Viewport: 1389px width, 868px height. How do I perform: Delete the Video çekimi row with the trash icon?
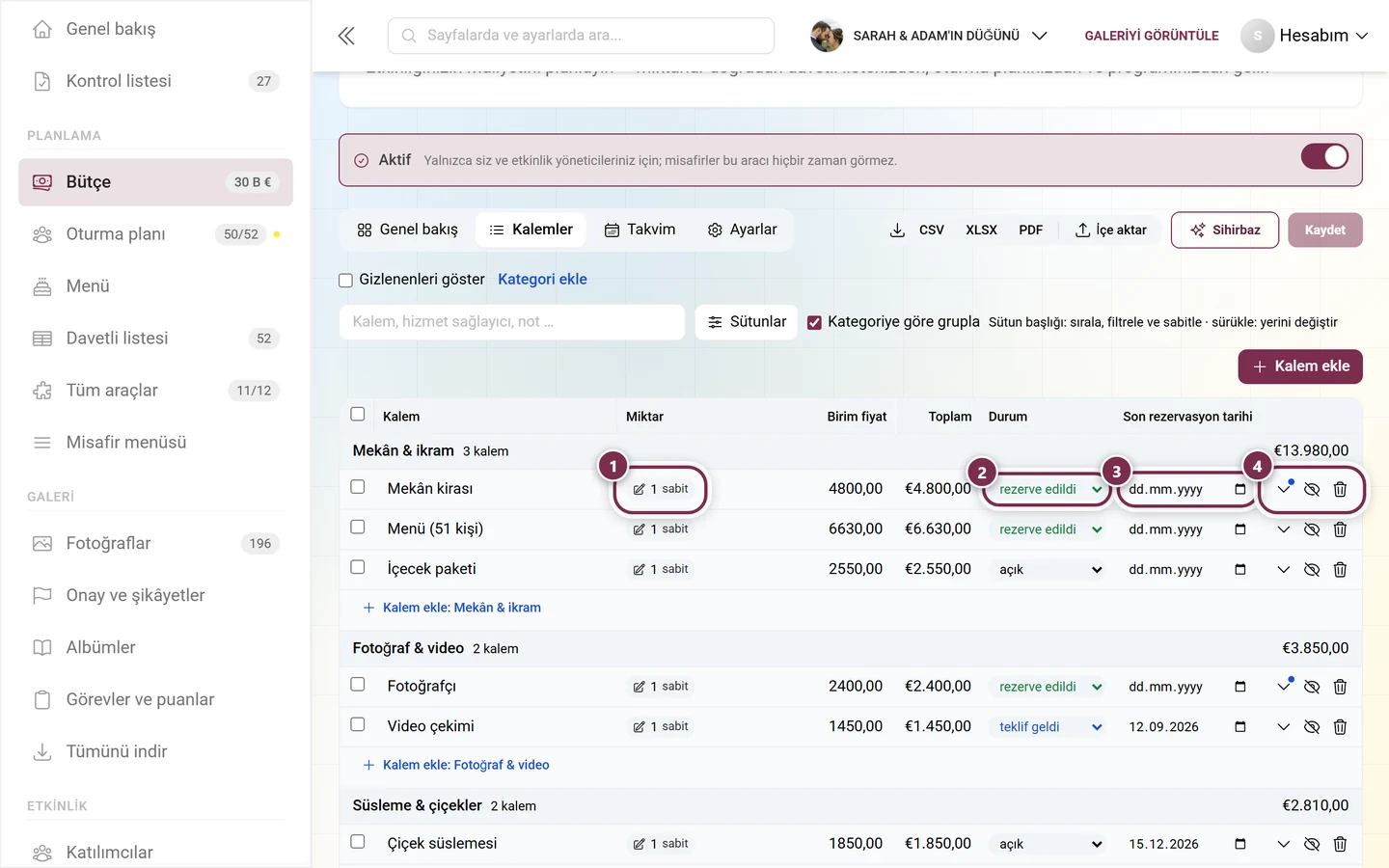click(x=1340, y=726)
